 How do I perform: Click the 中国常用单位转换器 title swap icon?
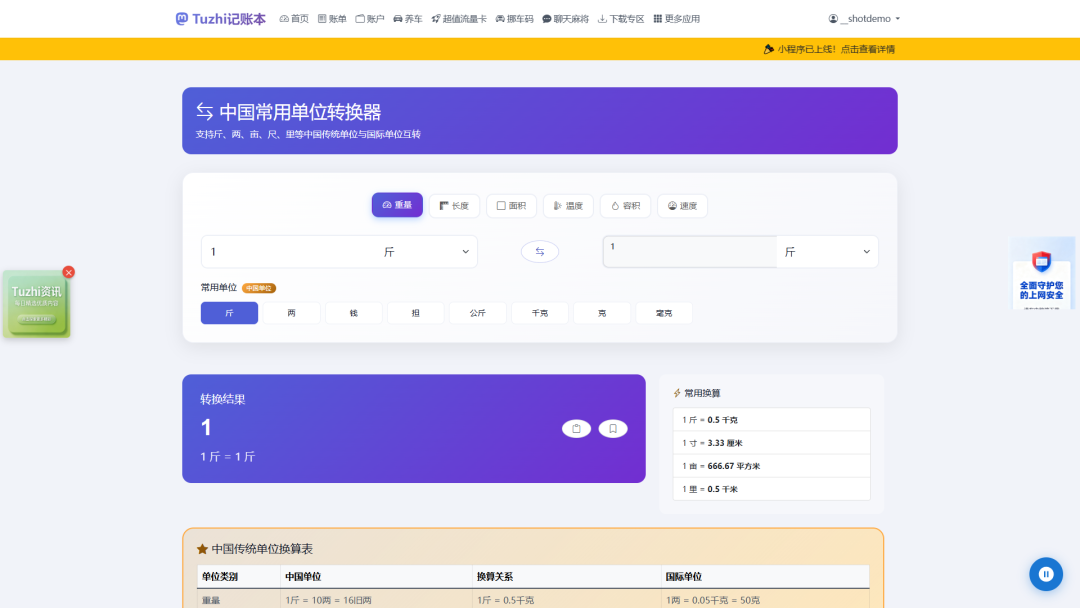205,112
